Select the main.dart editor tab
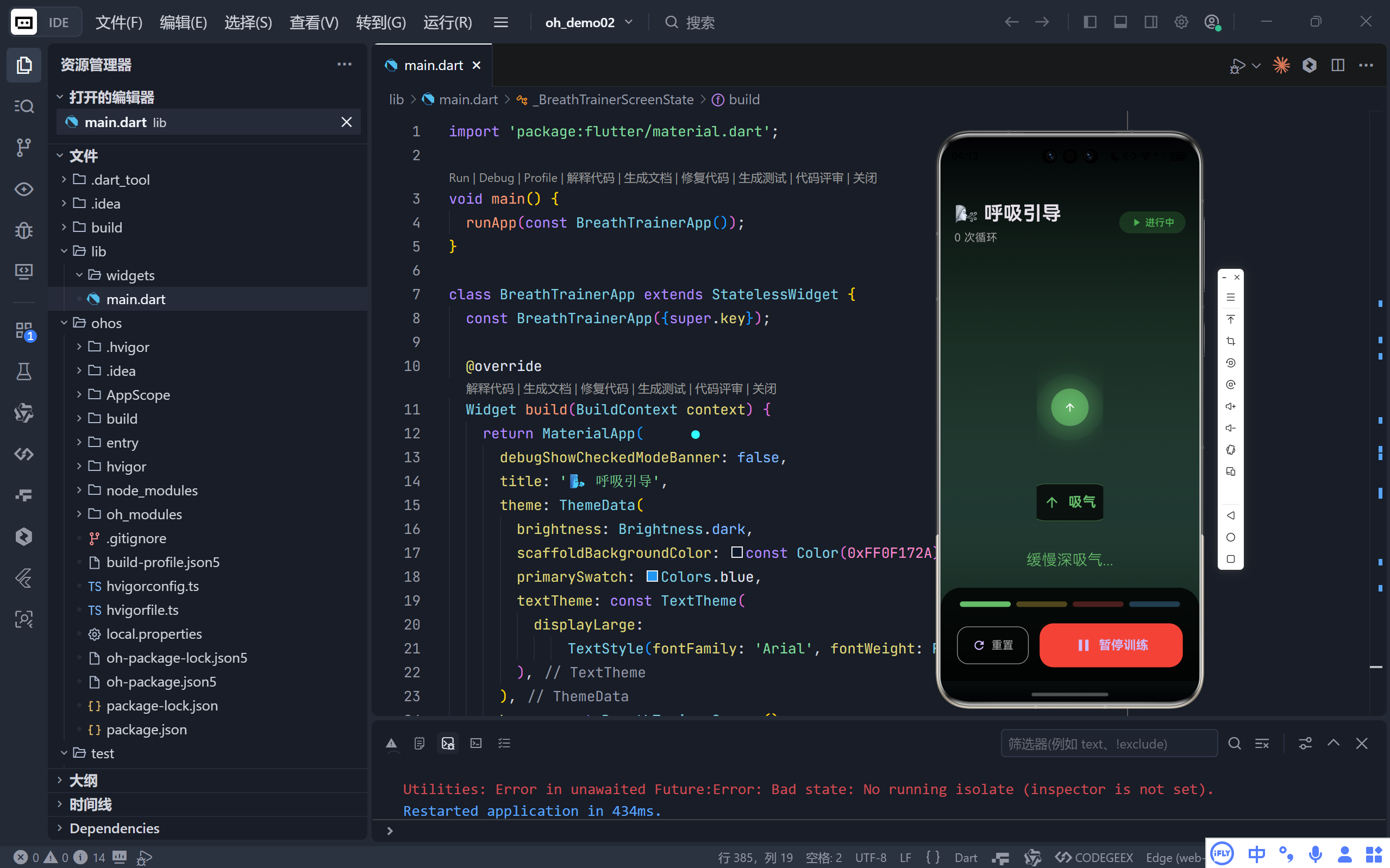Screen dimensions: 1390x868 [433, 65]
